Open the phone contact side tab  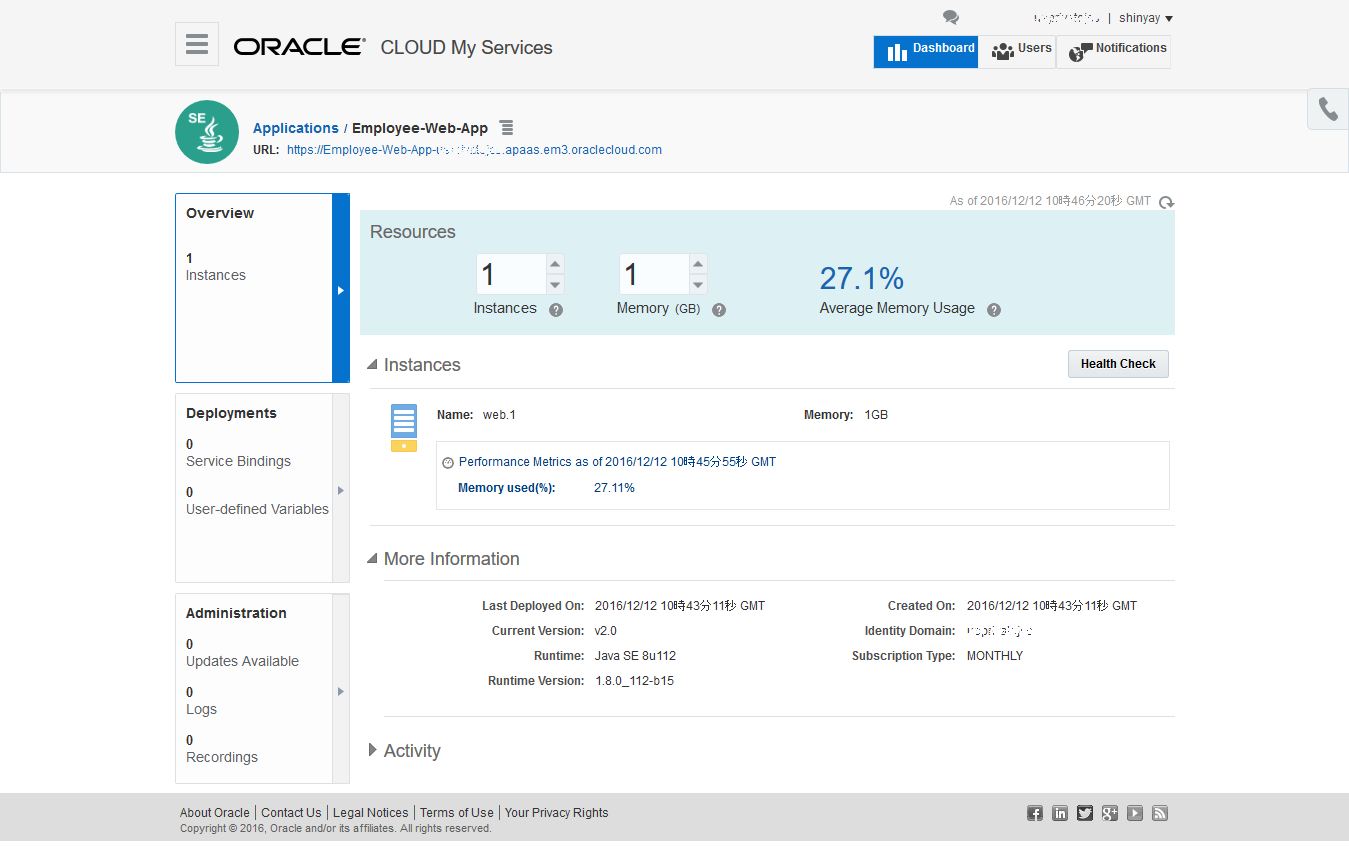click(x=1328, y=109)
